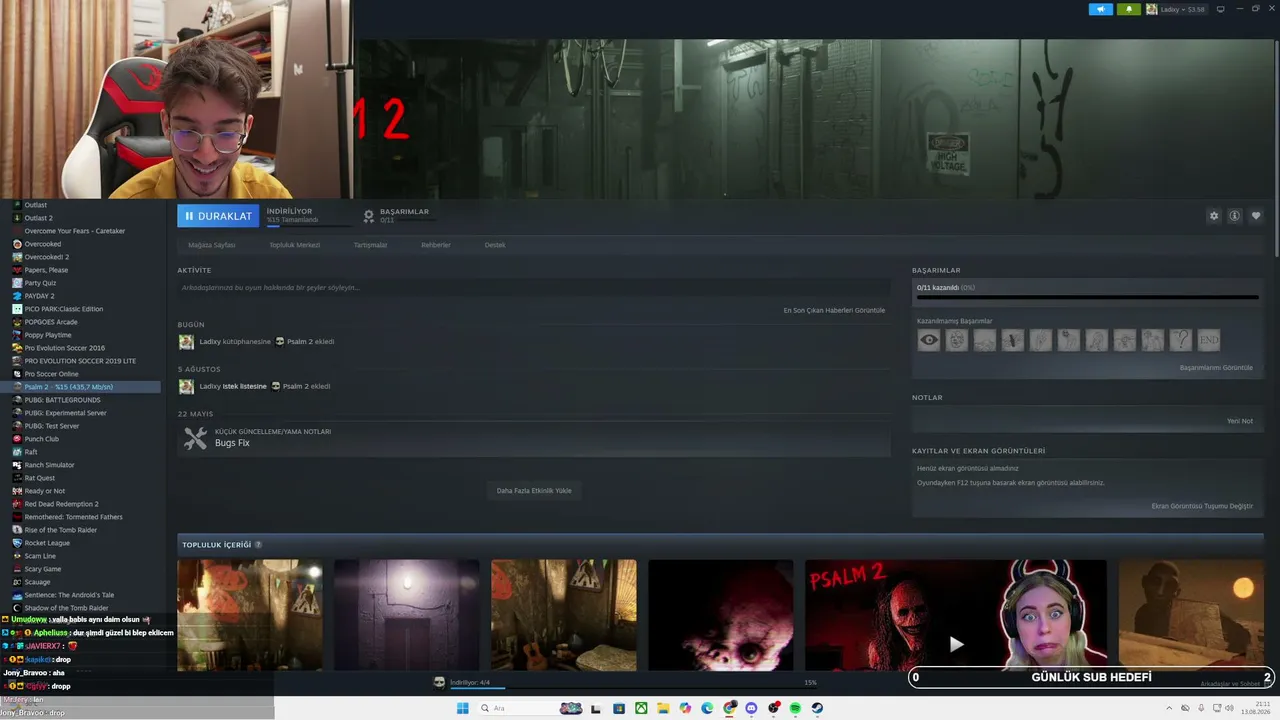The width and height of the screenshot is (1280, 720).
Task: Open Ladixy's profile from the library activity entry
Action: pyautogui.click(x=209, y=342)
